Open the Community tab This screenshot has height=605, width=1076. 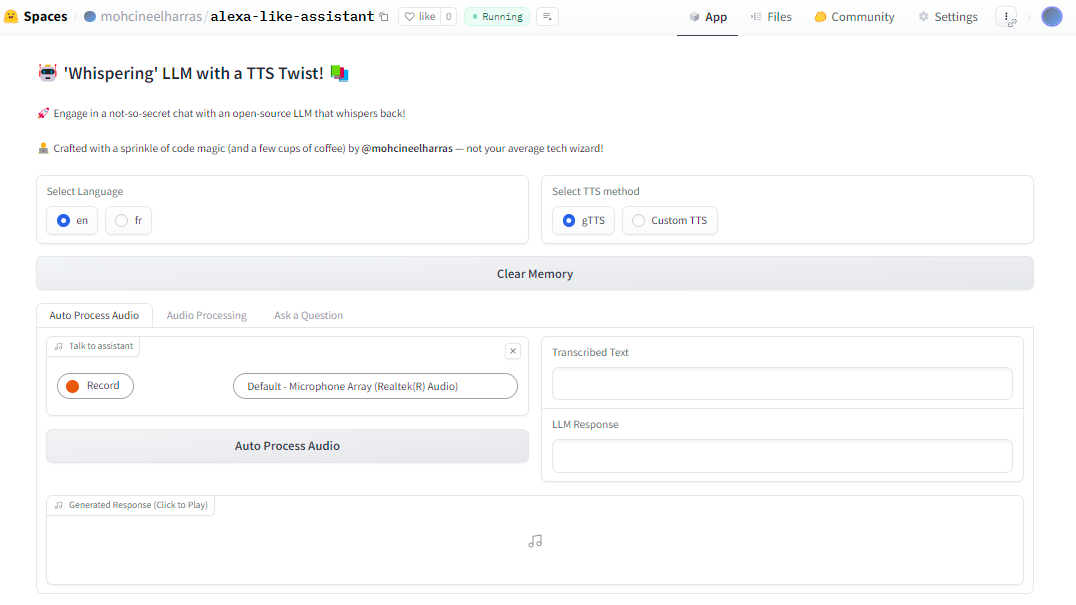[854, 17]
